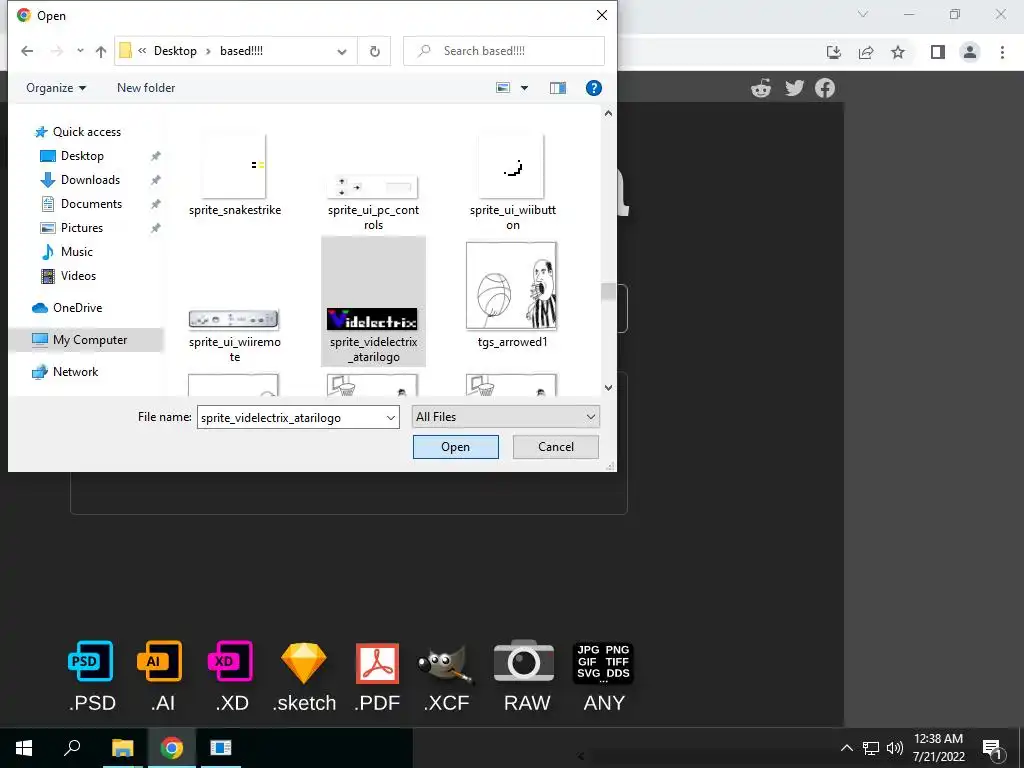Open the notifications action center
The width and height of the screenshot is (1024, 768).
pyautogui.click(x=991, y=749)
